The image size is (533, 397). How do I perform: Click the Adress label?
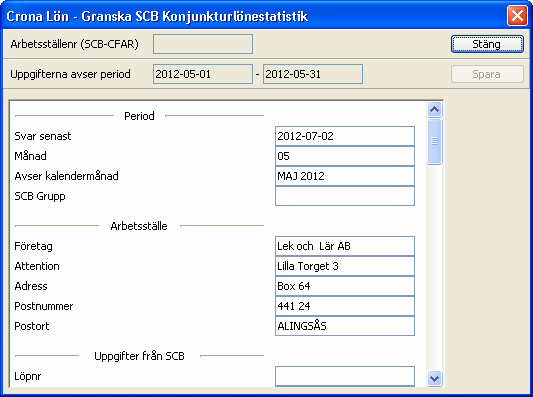pos(31,286)
